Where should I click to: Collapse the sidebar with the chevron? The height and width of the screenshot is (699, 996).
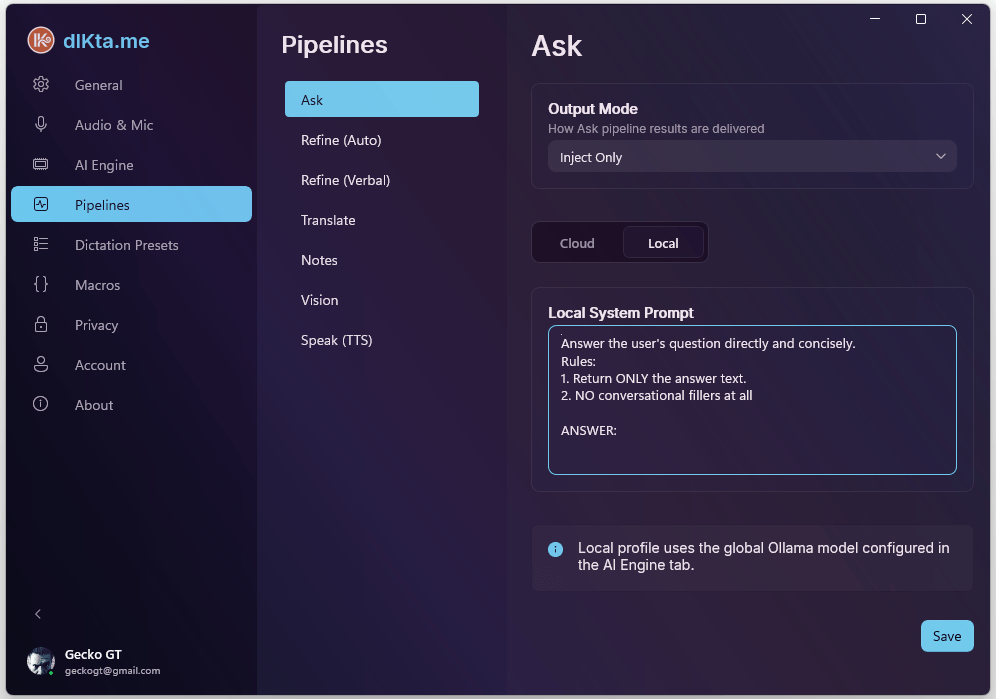point(38,614)
